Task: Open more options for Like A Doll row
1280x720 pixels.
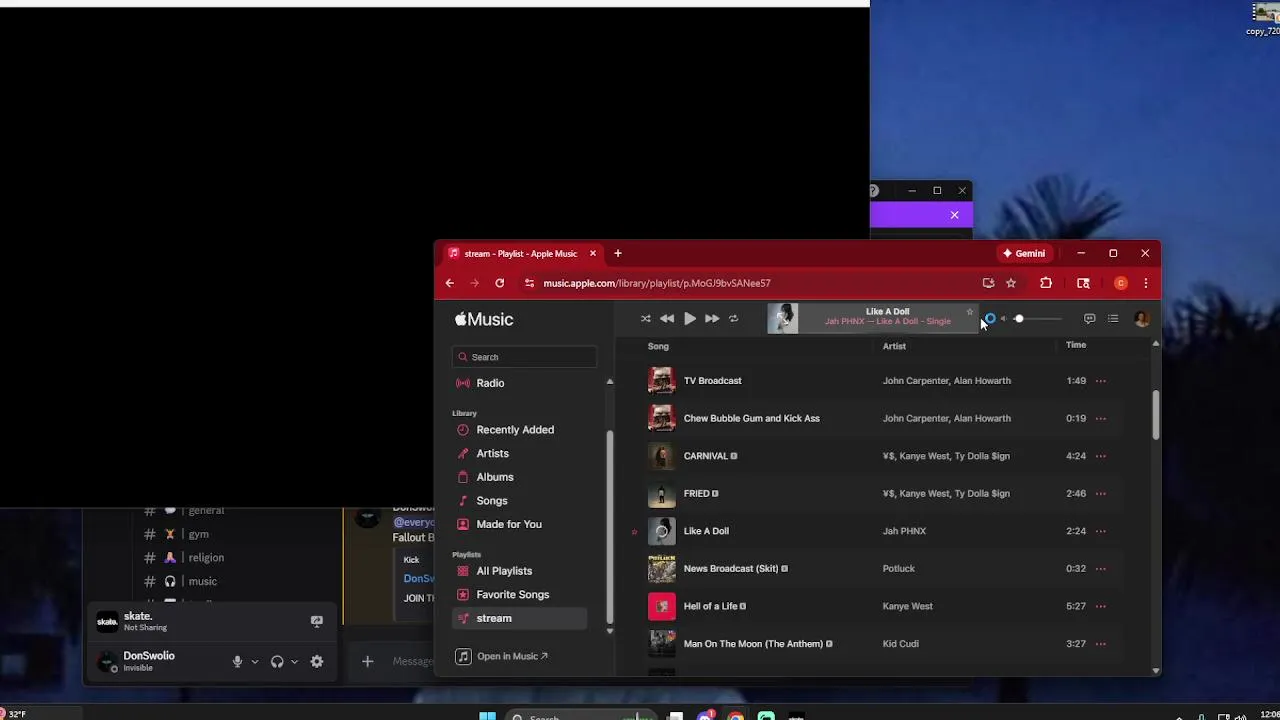Action: point(1101,531)
